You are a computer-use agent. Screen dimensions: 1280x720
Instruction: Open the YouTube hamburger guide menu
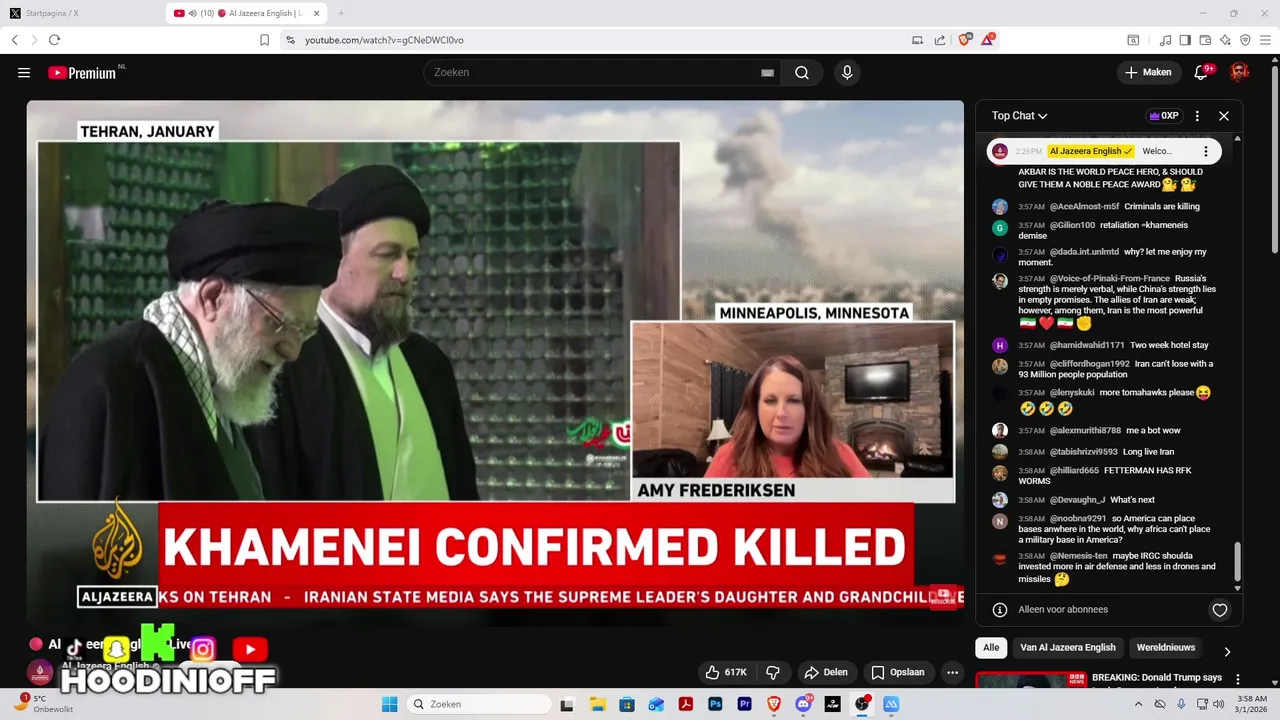click(24, 72)
